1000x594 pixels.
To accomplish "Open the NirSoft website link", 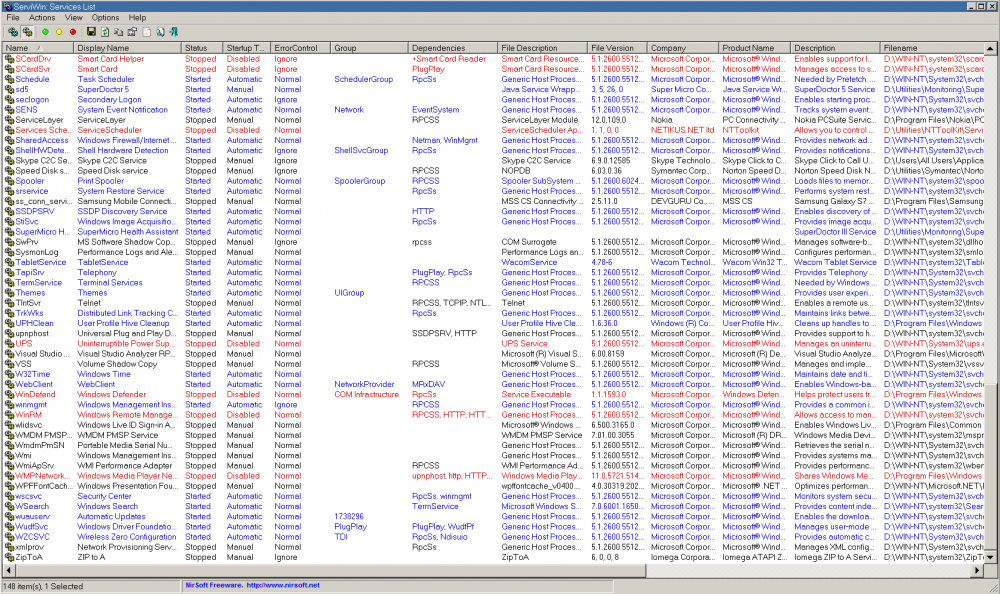I will [x=252, y=585].
